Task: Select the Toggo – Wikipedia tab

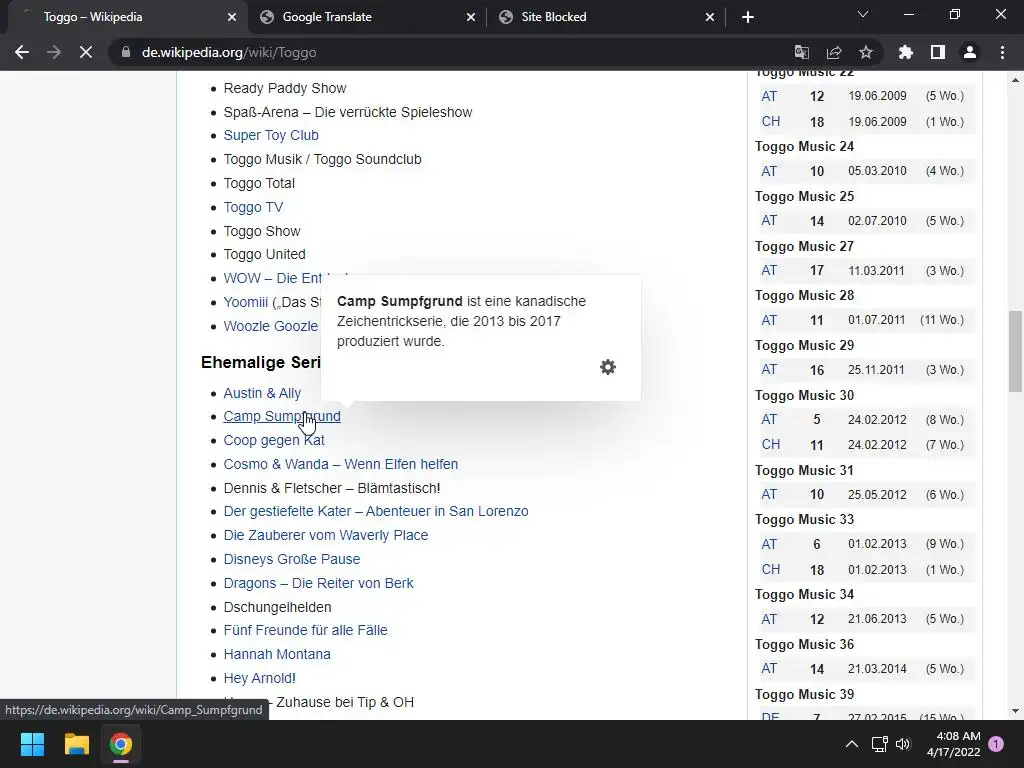Action: coord(123,17)
